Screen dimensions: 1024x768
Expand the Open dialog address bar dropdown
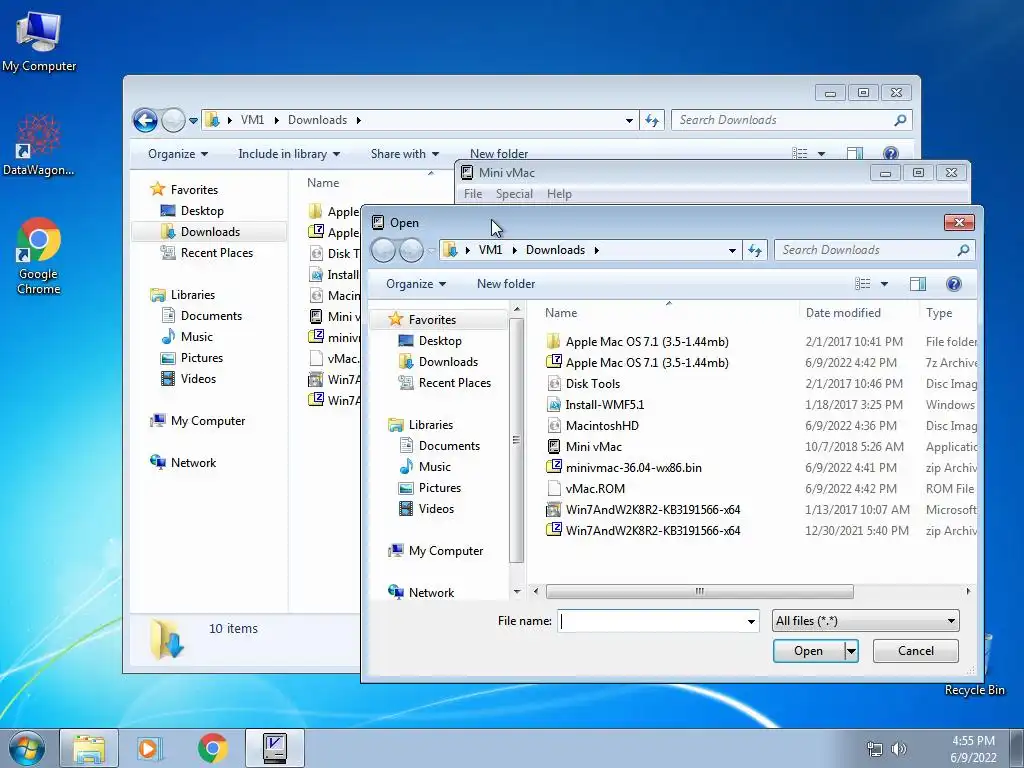(732, 250)
